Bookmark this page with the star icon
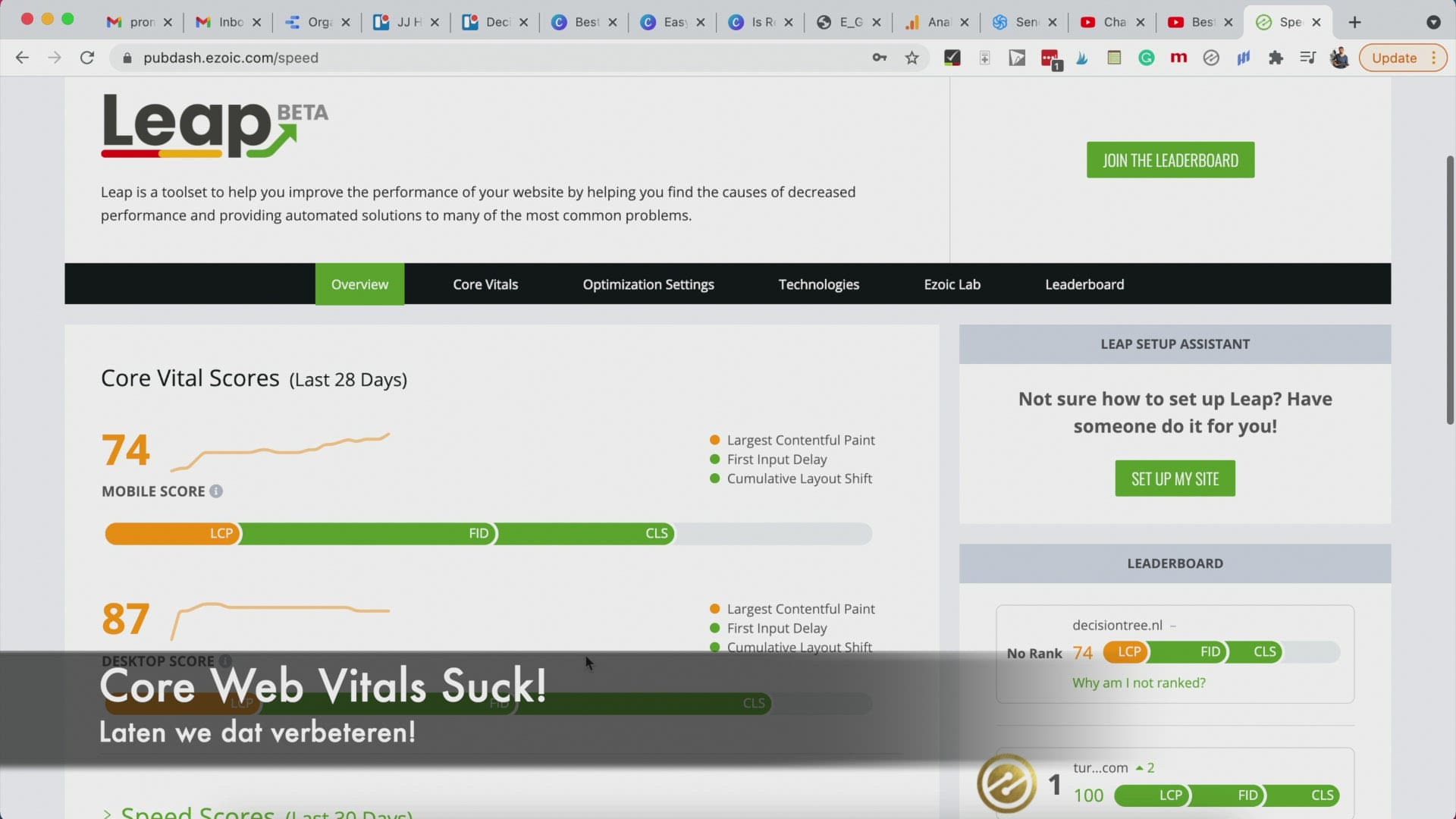This screenshot has height=819, width=1456. coord(912,58)
